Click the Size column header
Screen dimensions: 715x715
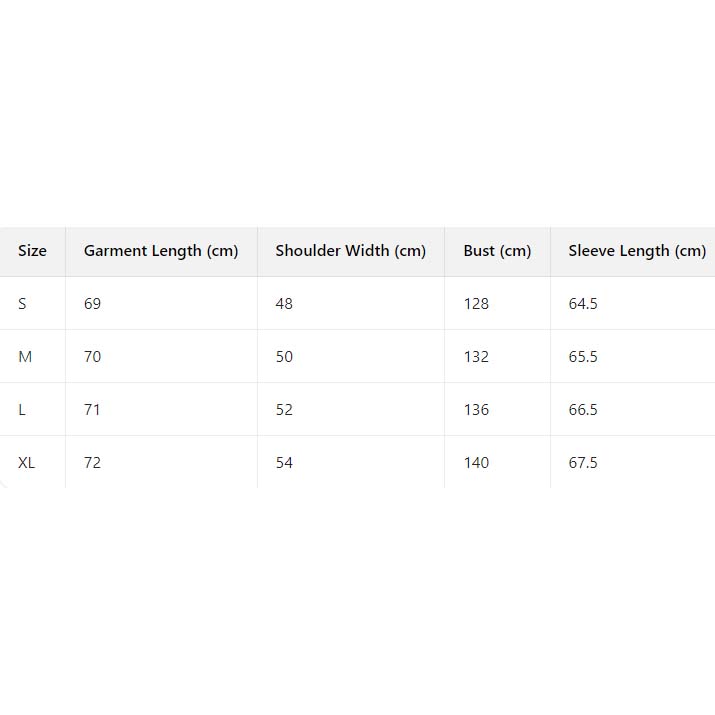click(x=32, y=251)
